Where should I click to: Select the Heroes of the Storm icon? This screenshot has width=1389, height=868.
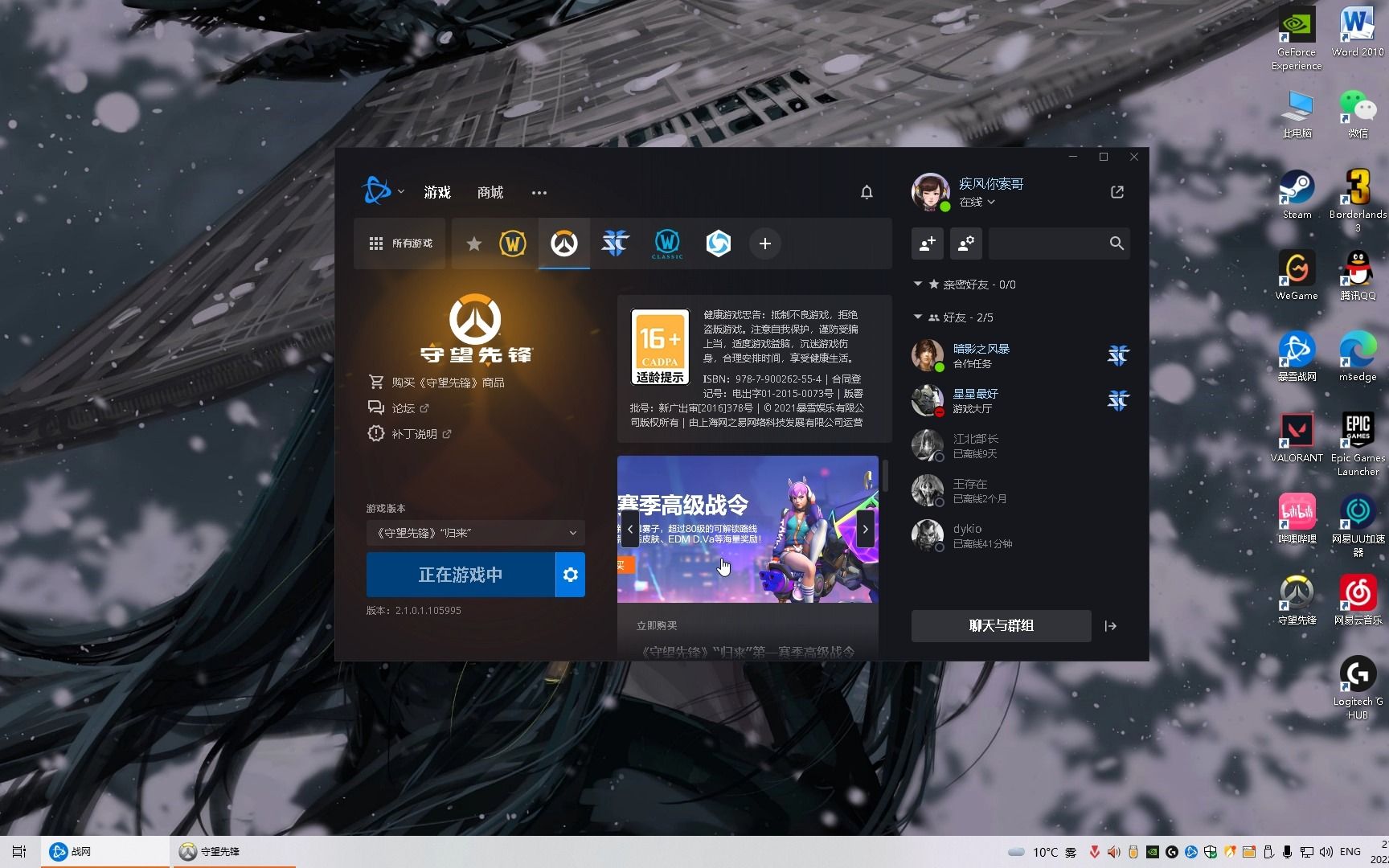[719, 243]
